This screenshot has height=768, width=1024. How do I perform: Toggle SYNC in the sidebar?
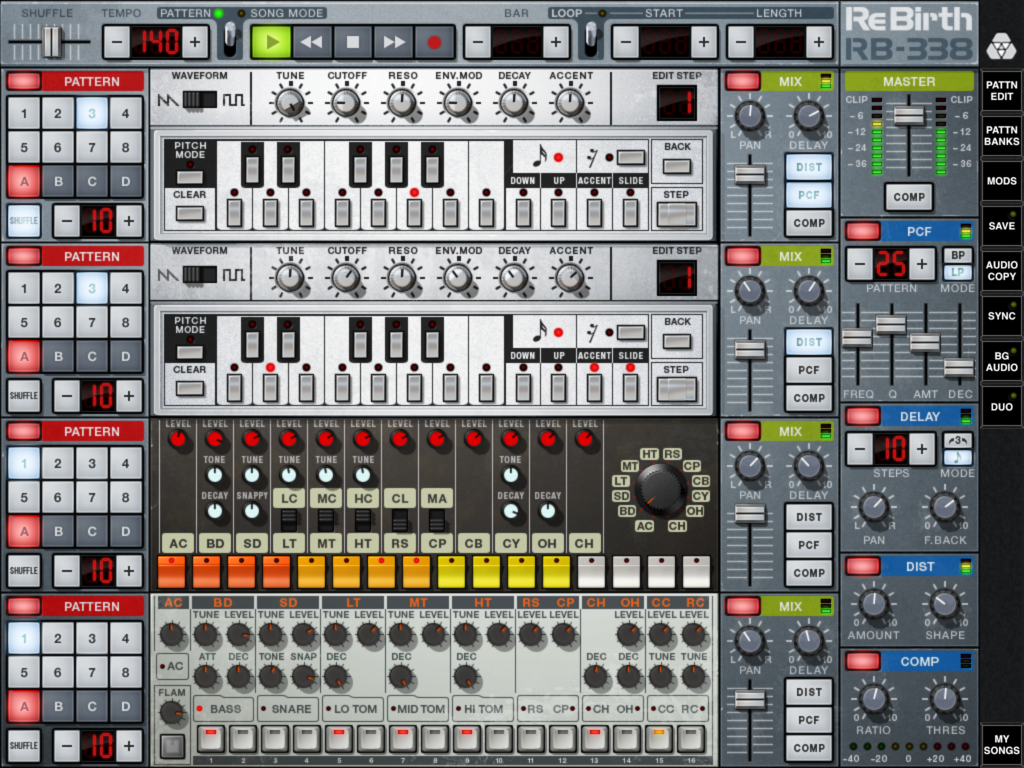tap(1001, 316)
